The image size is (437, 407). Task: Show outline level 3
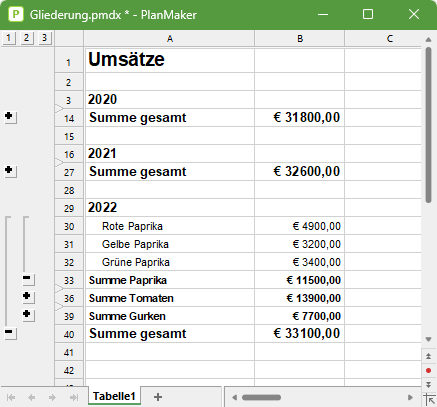click(x=45, y=38)
